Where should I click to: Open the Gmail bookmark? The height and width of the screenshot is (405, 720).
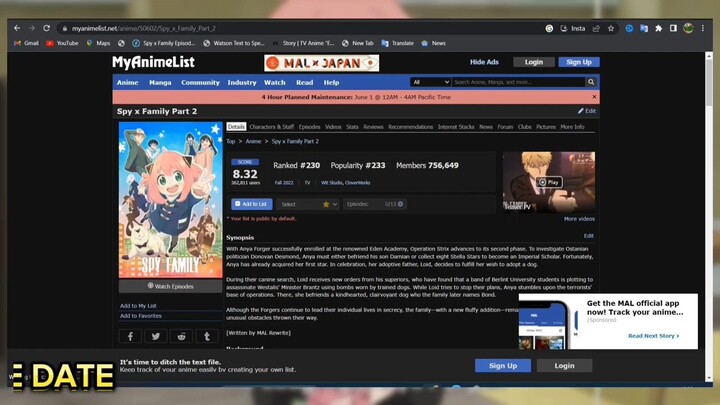[x=26, y=43]
